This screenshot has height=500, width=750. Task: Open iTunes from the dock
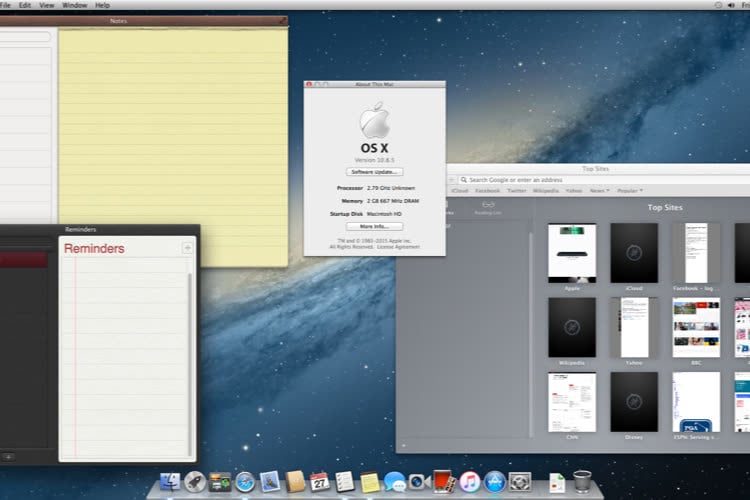point(470,482)
